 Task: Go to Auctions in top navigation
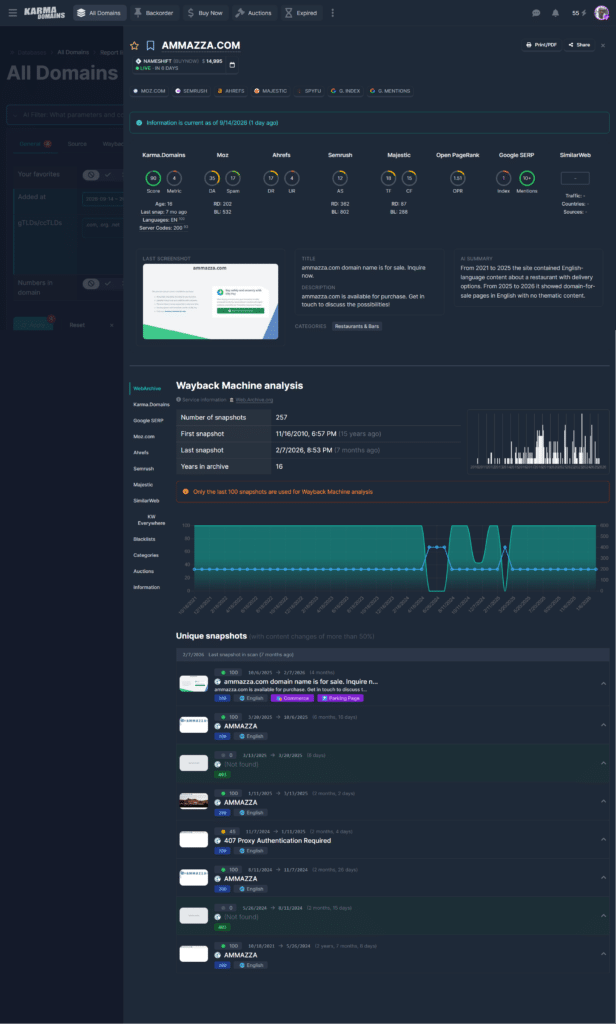tap(253, 13)
